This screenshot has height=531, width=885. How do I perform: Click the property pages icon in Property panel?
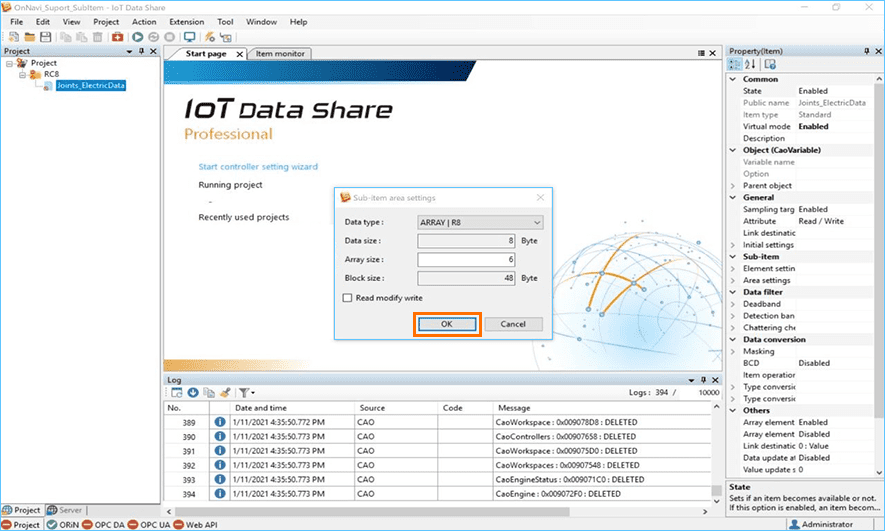tap(770, 64)
